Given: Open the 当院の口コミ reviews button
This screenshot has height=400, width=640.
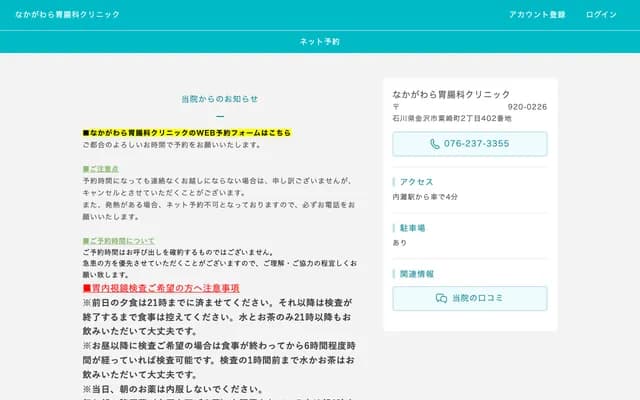Looking at the screenshot, I should click(x=470, y=298).
